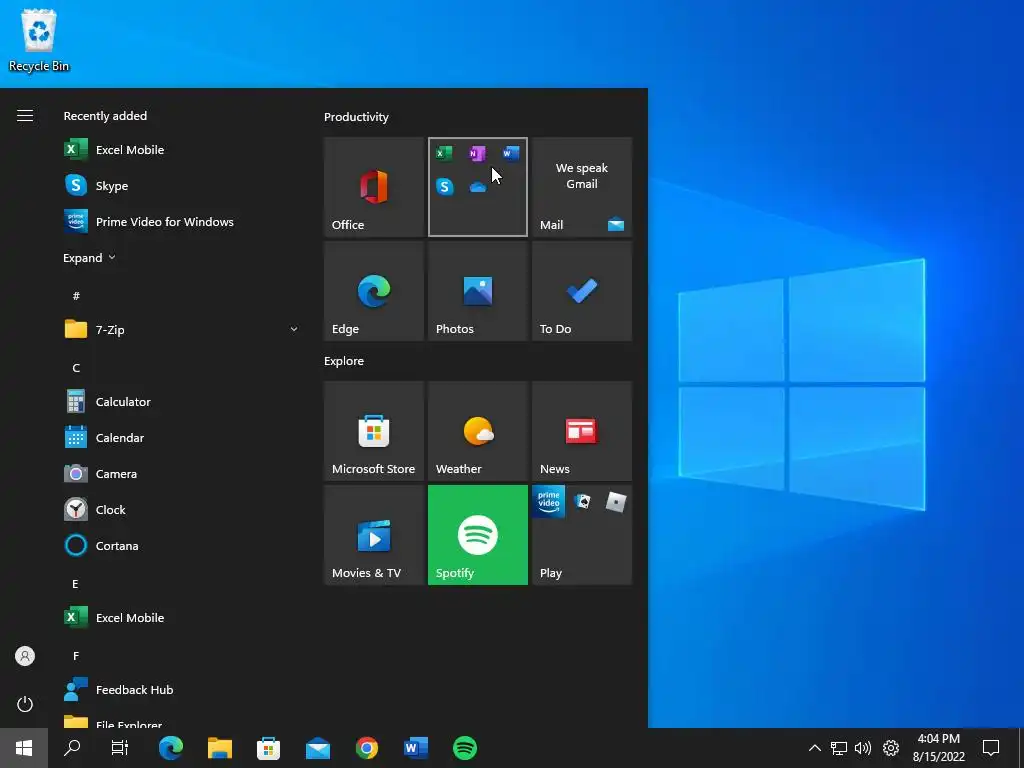Click the # letter header
This screenshot has height=768, width=1024.
tap(76, 296)
